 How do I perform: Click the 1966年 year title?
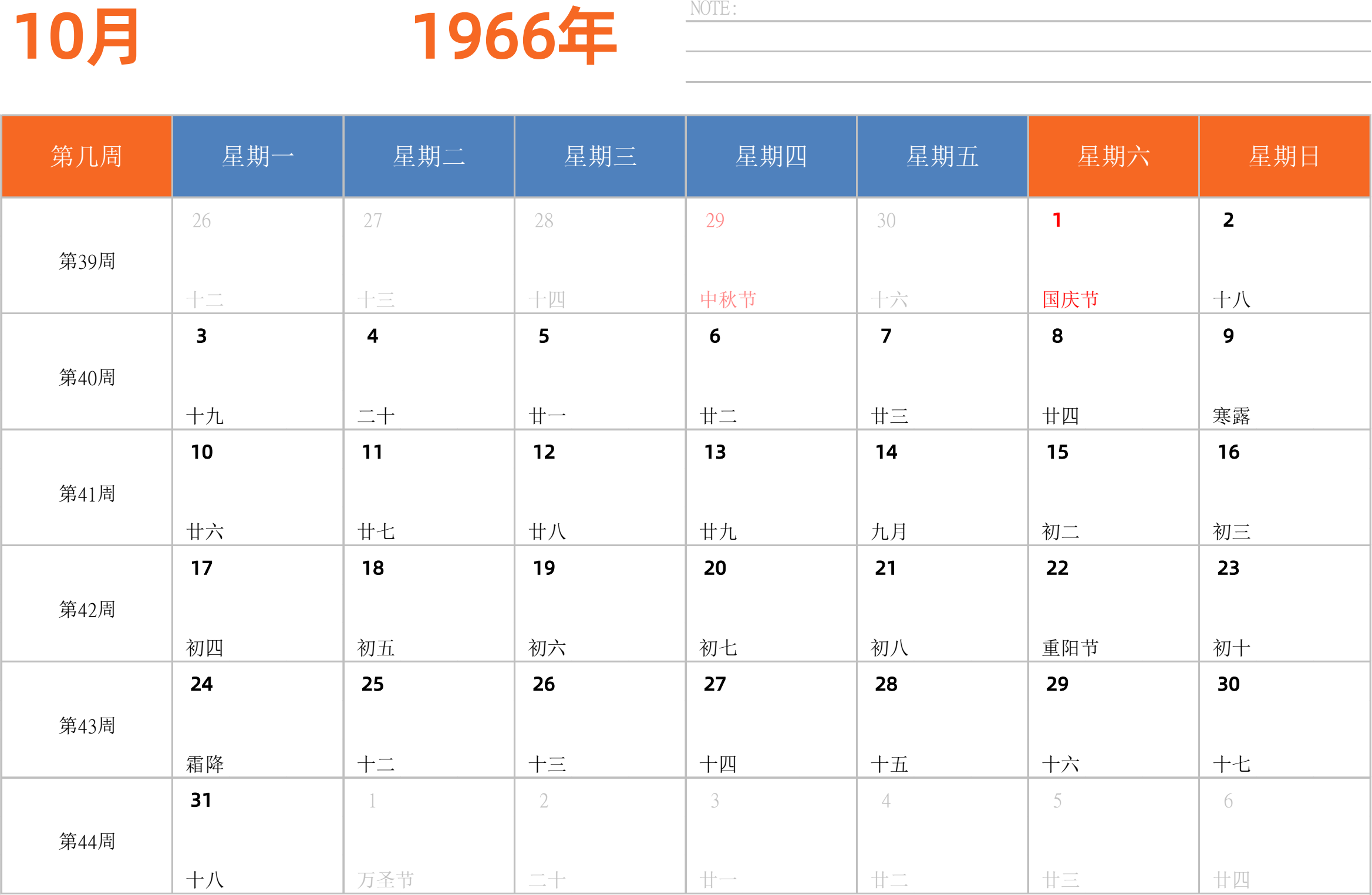(515, 36)
